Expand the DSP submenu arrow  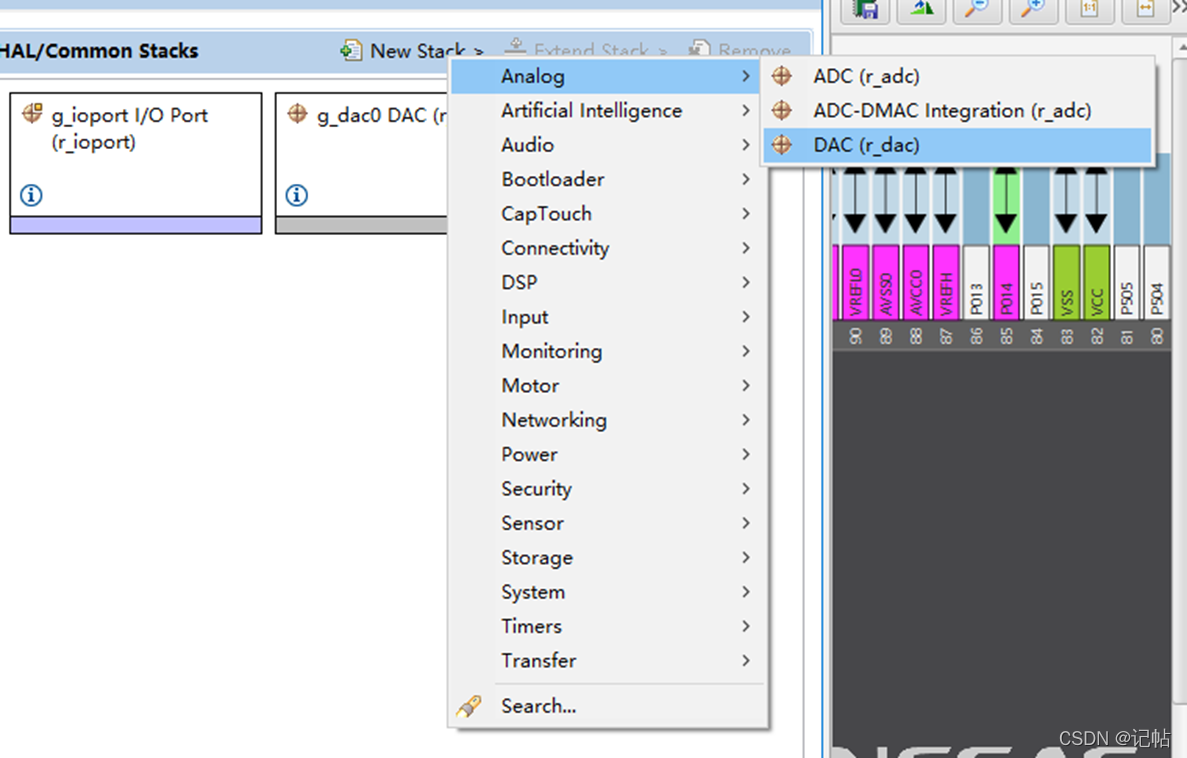pyautogui.click(x=746, y=282)
